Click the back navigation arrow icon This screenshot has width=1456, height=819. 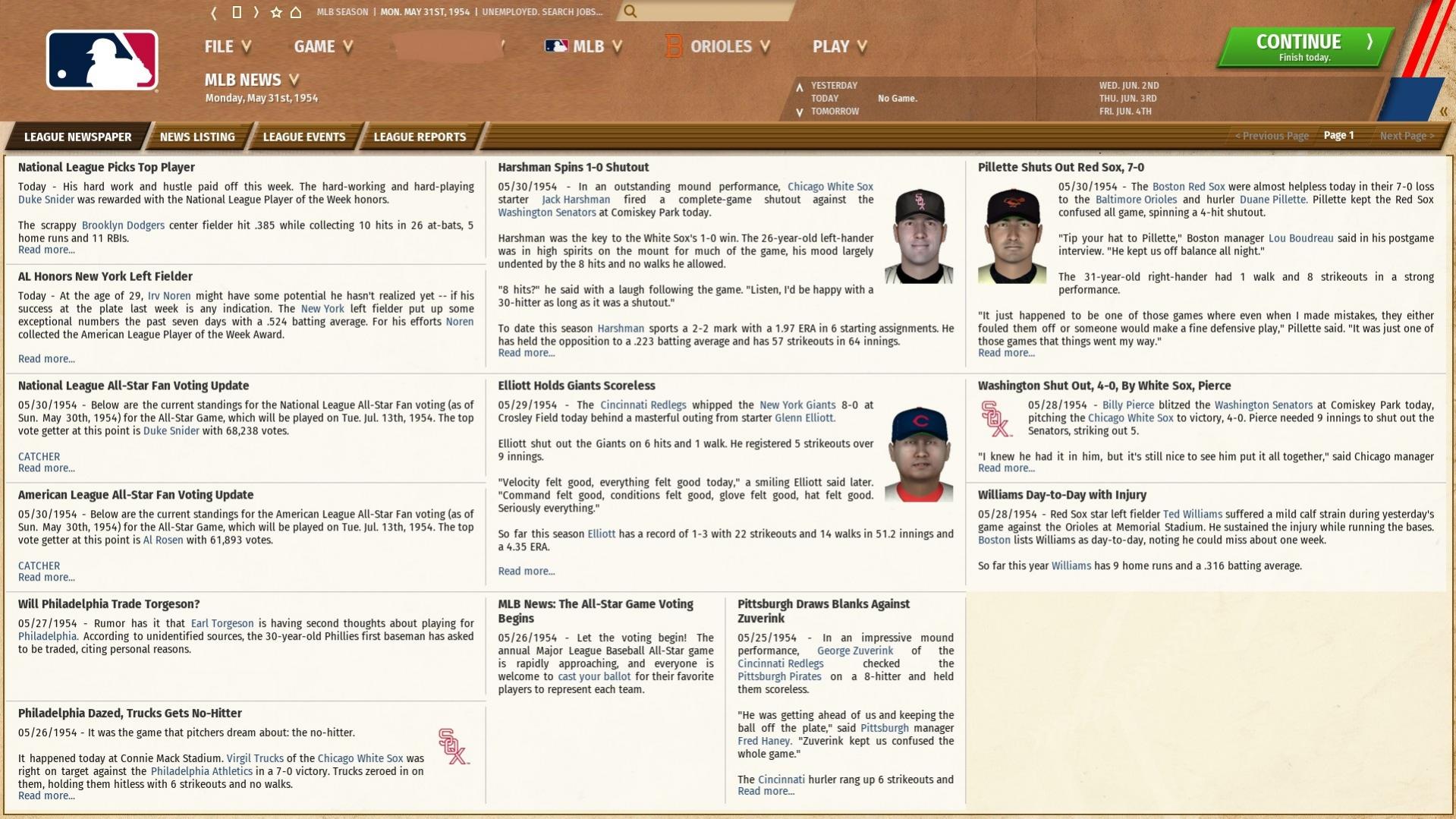coord(214,12)
